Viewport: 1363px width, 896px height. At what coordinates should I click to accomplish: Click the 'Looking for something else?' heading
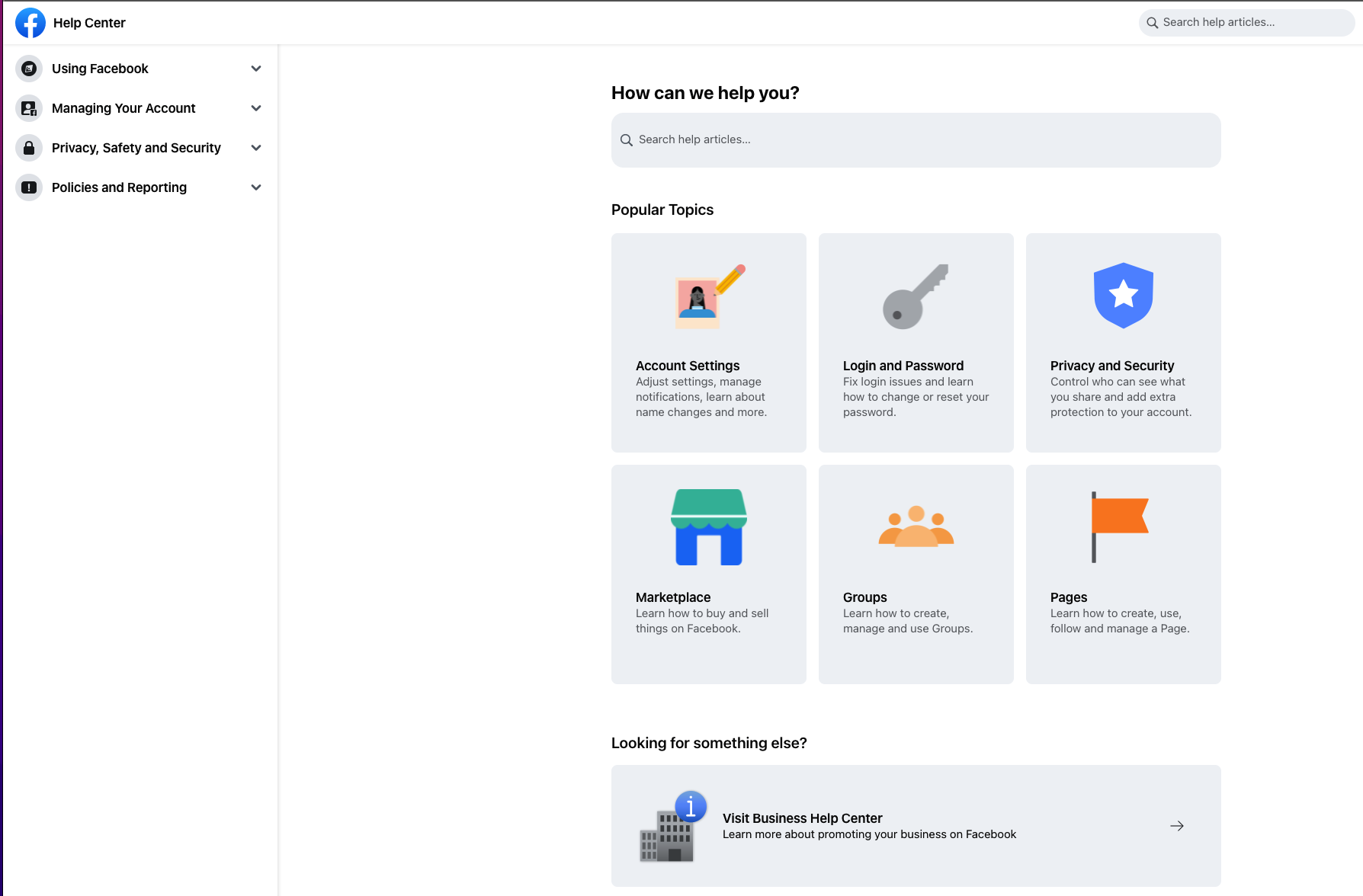click(x=709, y=743)
